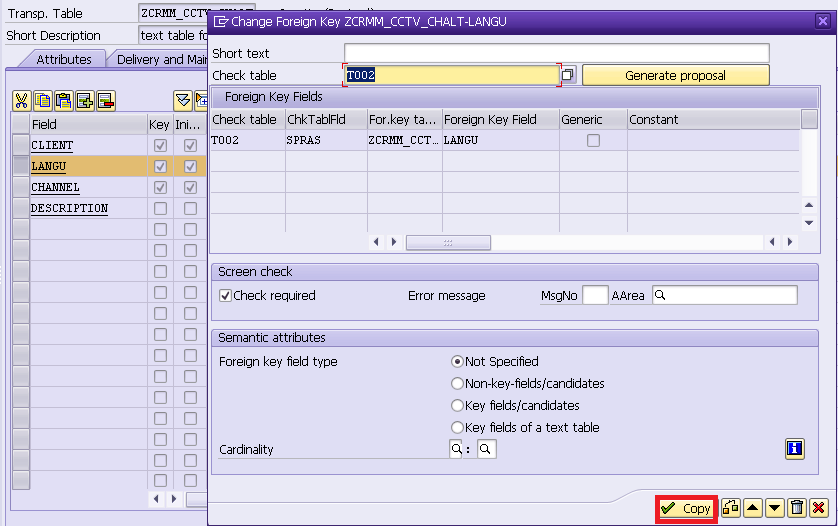Select Key fields/candidates radio button
This screenshot has height=526, width=838.
point(457,406)
